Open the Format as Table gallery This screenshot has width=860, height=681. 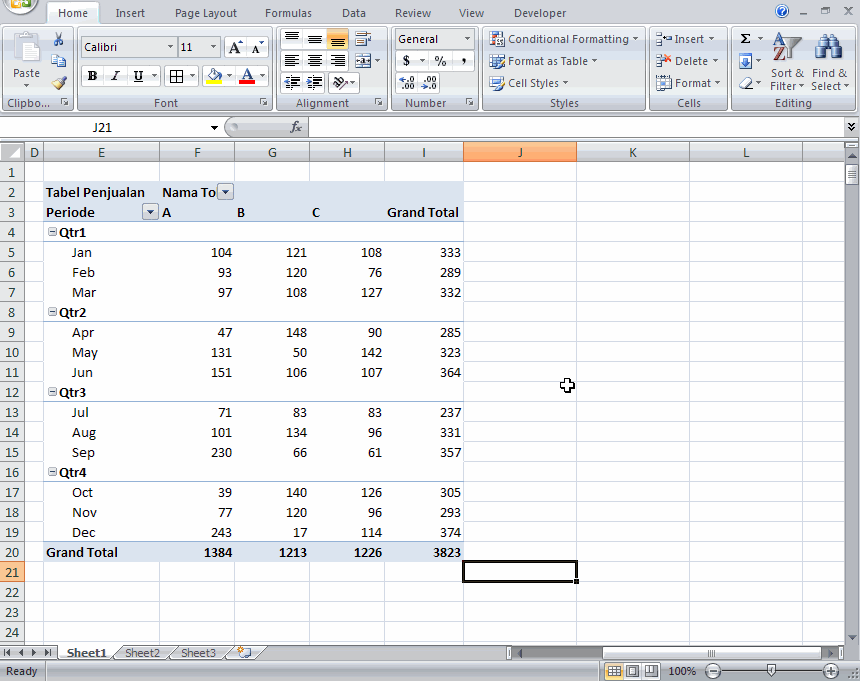click(x=543, y=61)
